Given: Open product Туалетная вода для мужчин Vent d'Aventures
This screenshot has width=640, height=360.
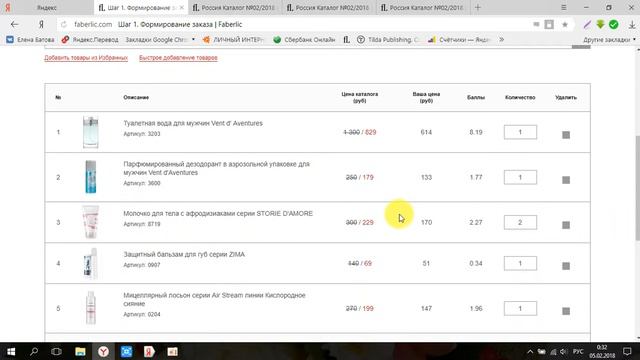Looking at the screenshot, I should 193,123.
